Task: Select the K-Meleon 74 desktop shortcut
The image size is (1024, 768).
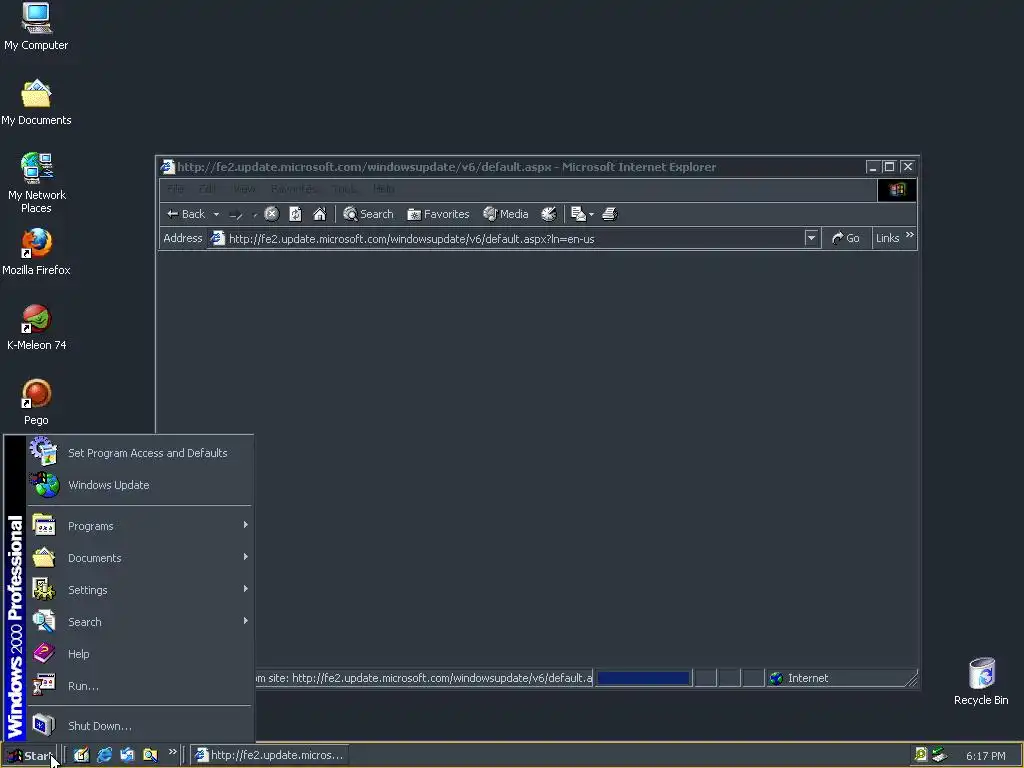Action: tap(36, 327)
